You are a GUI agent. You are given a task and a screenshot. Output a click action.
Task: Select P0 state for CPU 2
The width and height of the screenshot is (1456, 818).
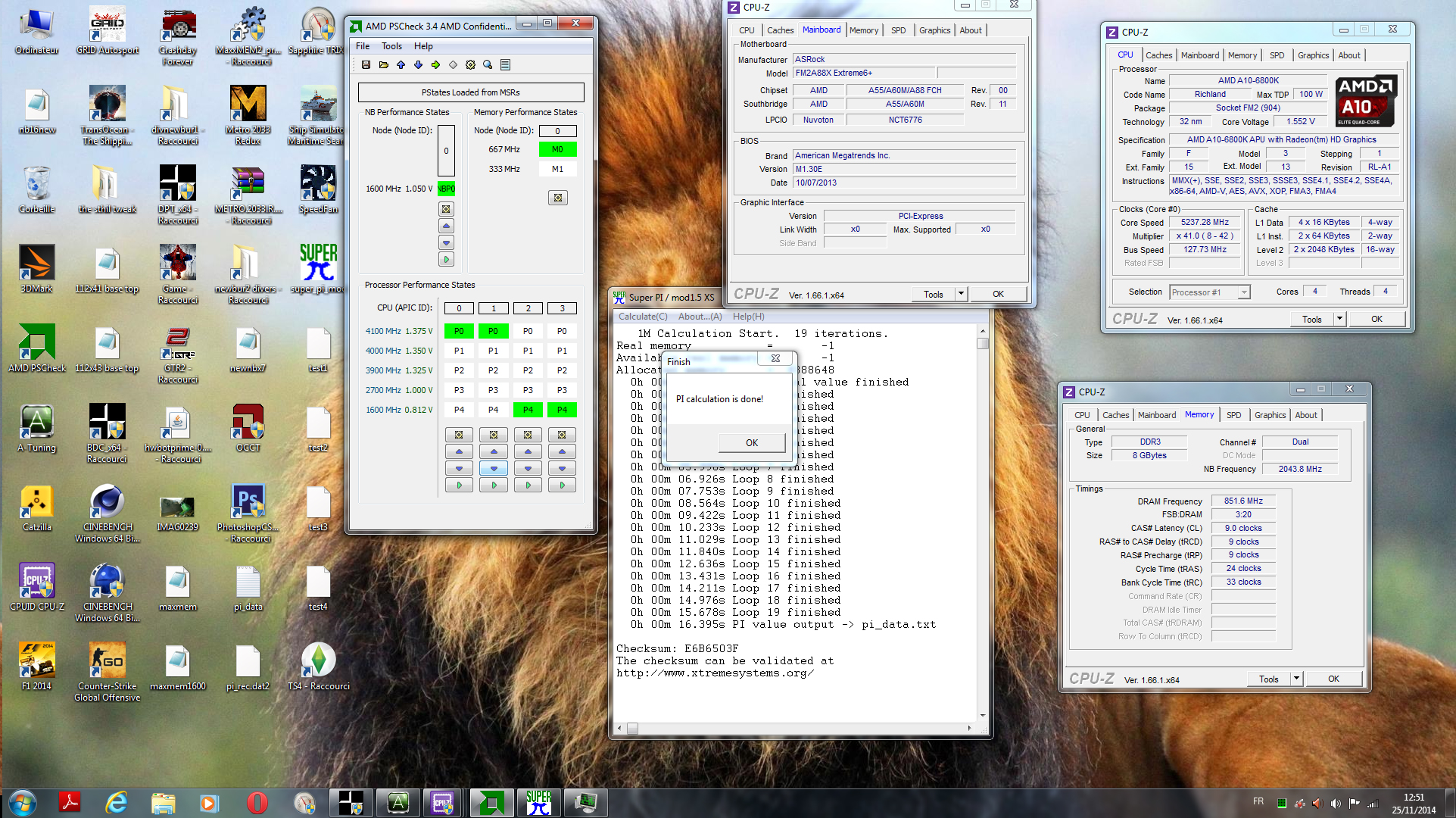click(528, 331)
